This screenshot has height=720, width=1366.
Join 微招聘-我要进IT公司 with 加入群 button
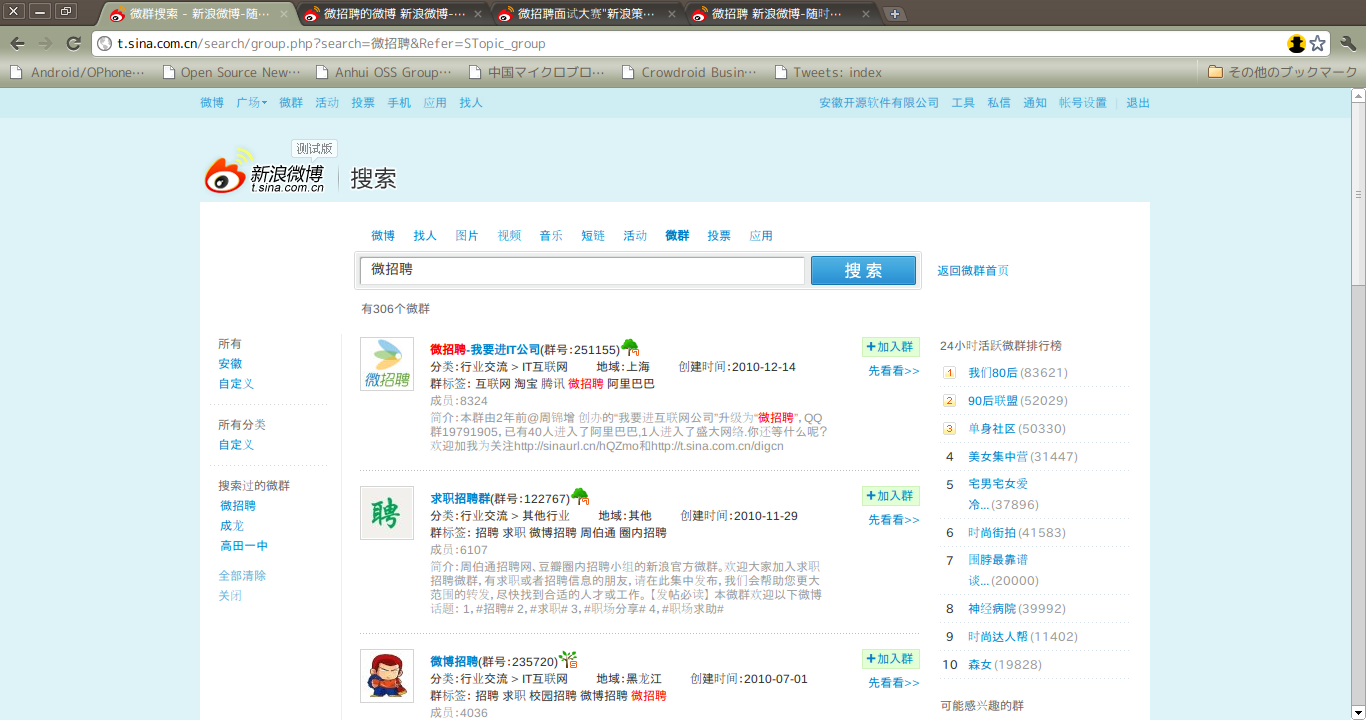click(890, 347)
